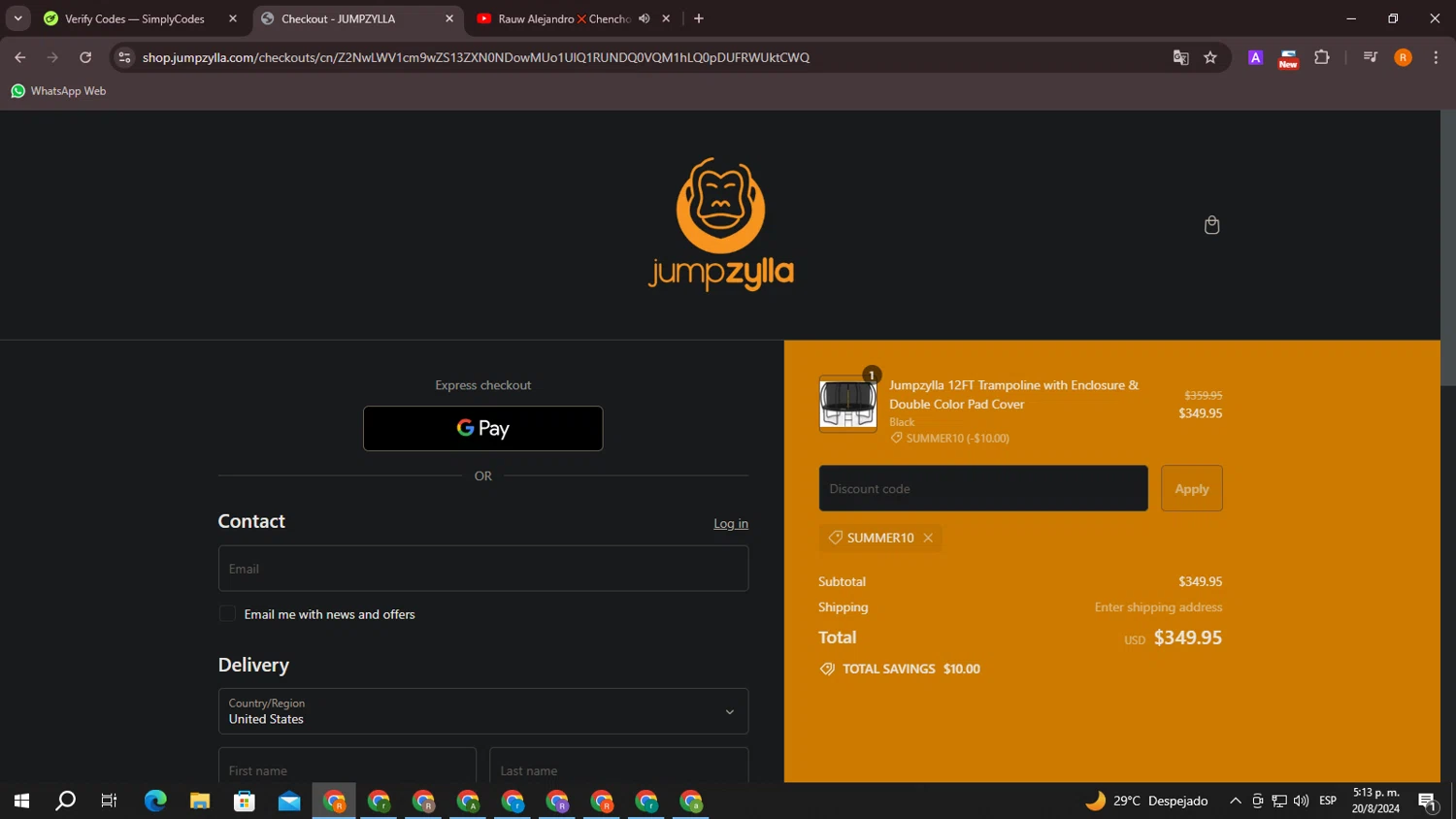Open the tab search dropdown arrow
Image resolution: width=1456 pixels, height=819 pixels.
click(17, 18)
